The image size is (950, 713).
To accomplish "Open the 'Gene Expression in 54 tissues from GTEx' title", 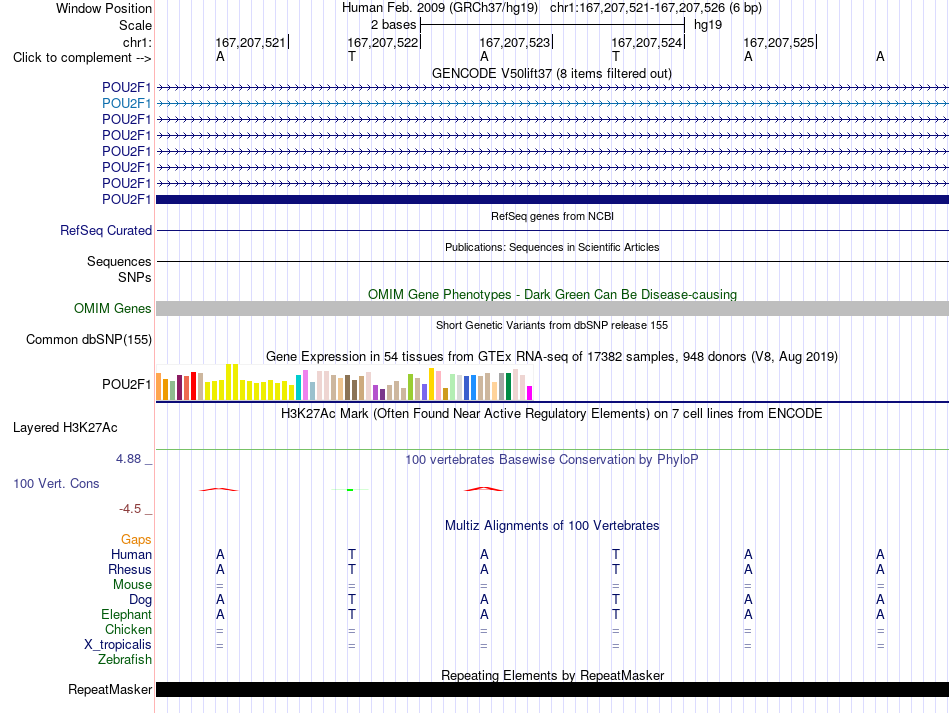I will [x=552, y=356].
